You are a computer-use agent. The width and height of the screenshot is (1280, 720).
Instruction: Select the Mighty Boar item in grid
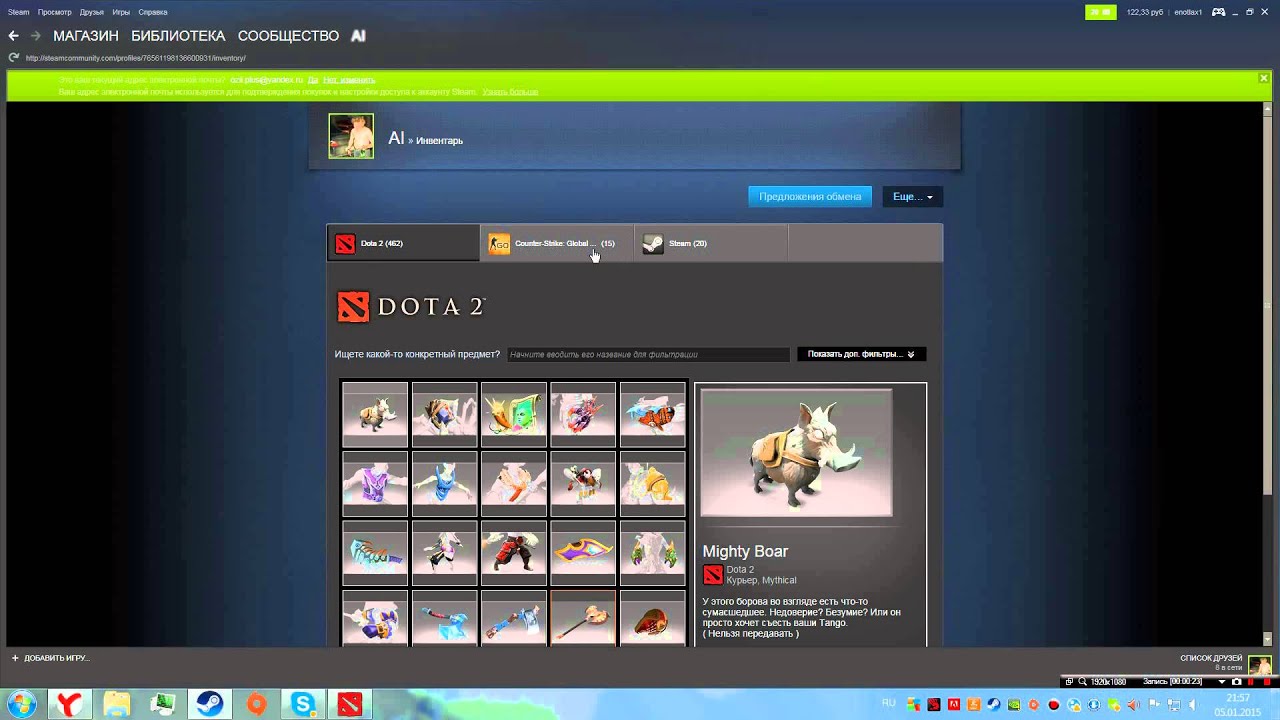click(375, 414)
